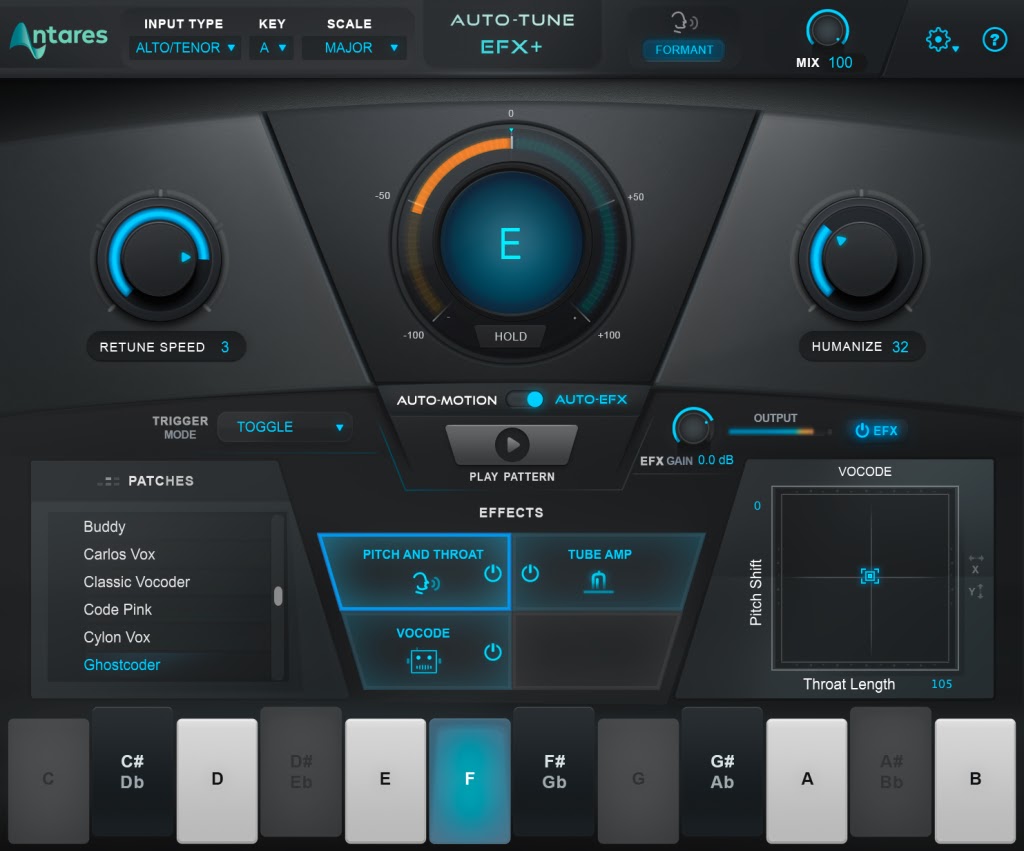Toggle the Pitch and Throat power button

click(492, 573)
